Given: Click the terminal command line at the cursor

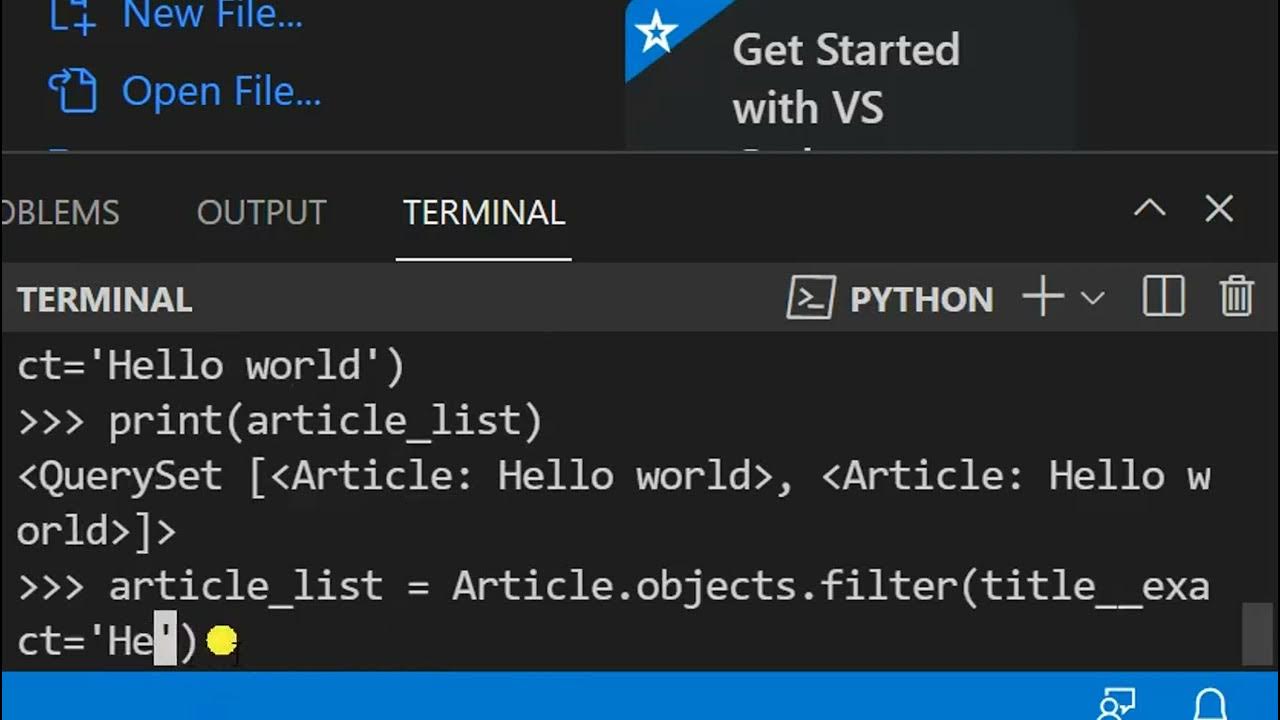Looking at the screenshot, I should [x=165, y=642].
